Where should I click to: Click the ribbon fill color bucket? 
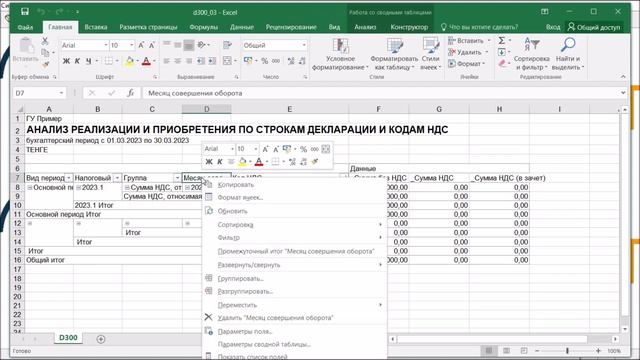click(x=129, y=61)
